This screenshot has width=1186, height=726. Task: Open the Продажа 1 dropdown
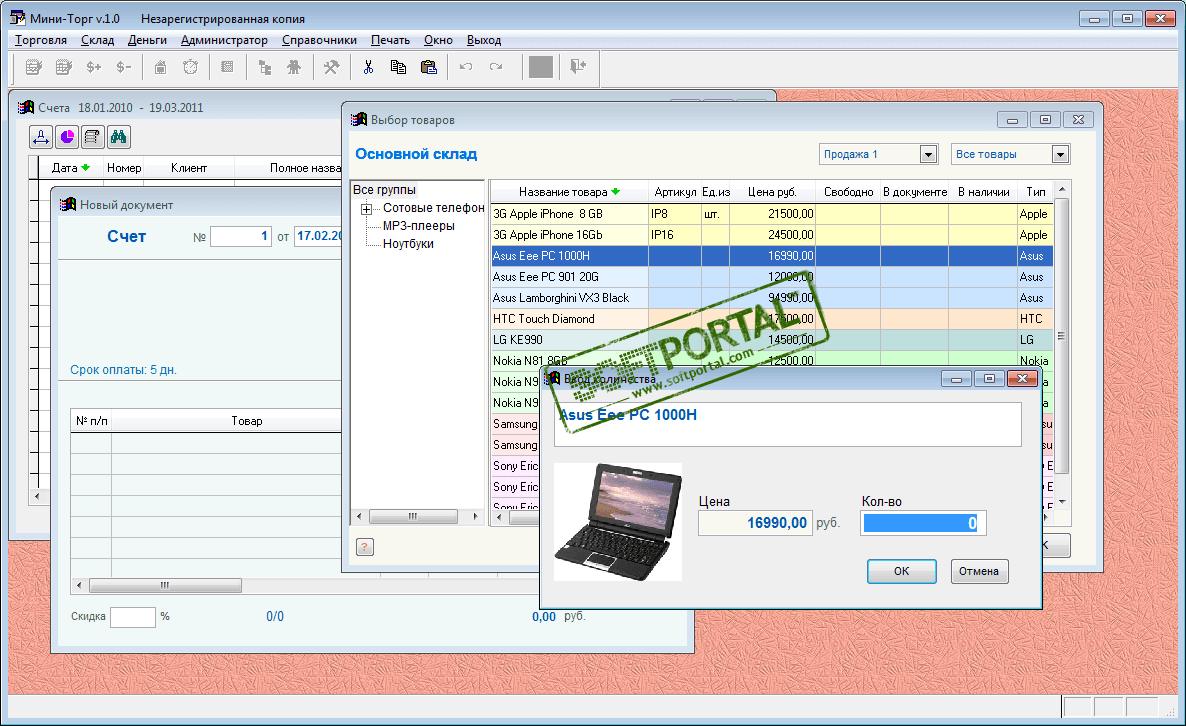[929, 154]
